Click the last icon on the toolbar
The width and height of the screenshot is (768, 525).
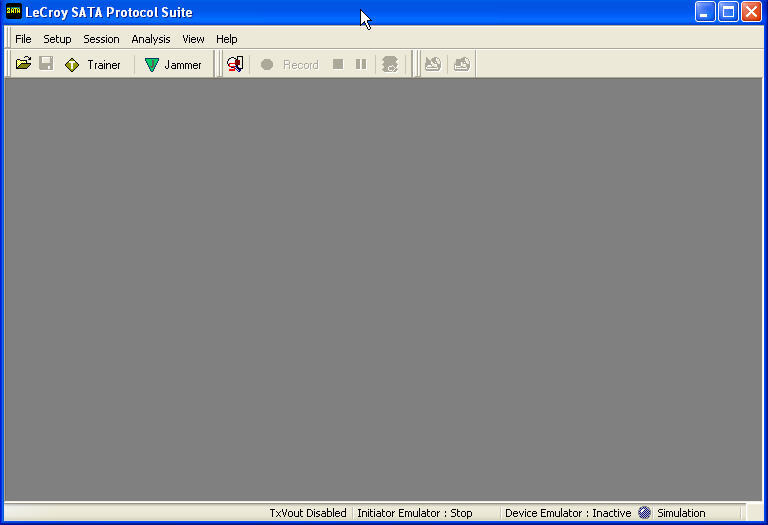461,64
